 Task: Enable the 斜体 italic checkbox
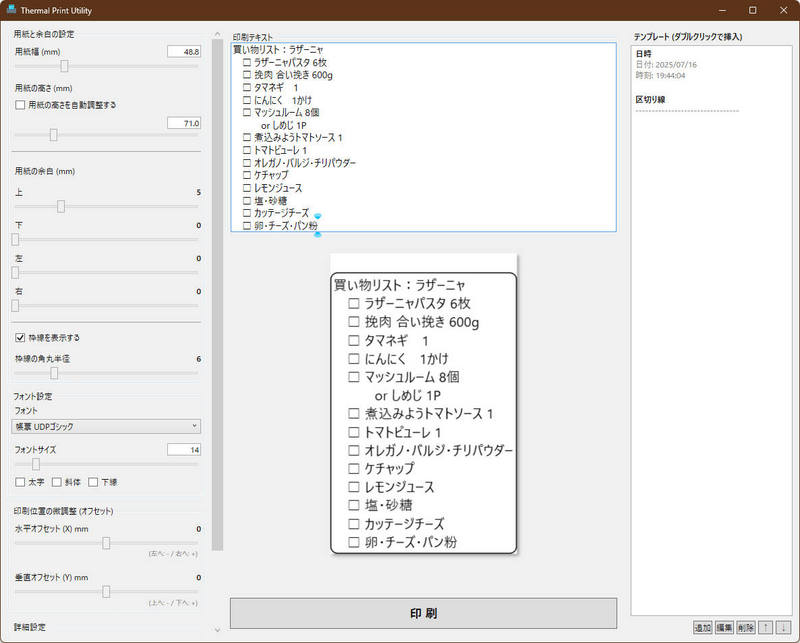(x=57, y=482)
